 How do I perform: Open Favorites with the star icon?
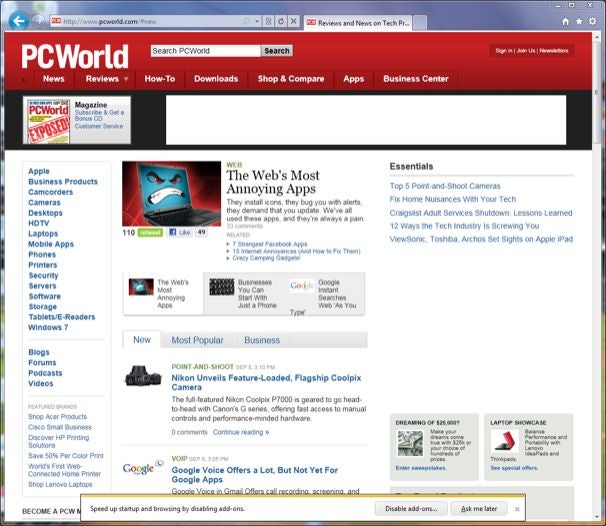579,22
